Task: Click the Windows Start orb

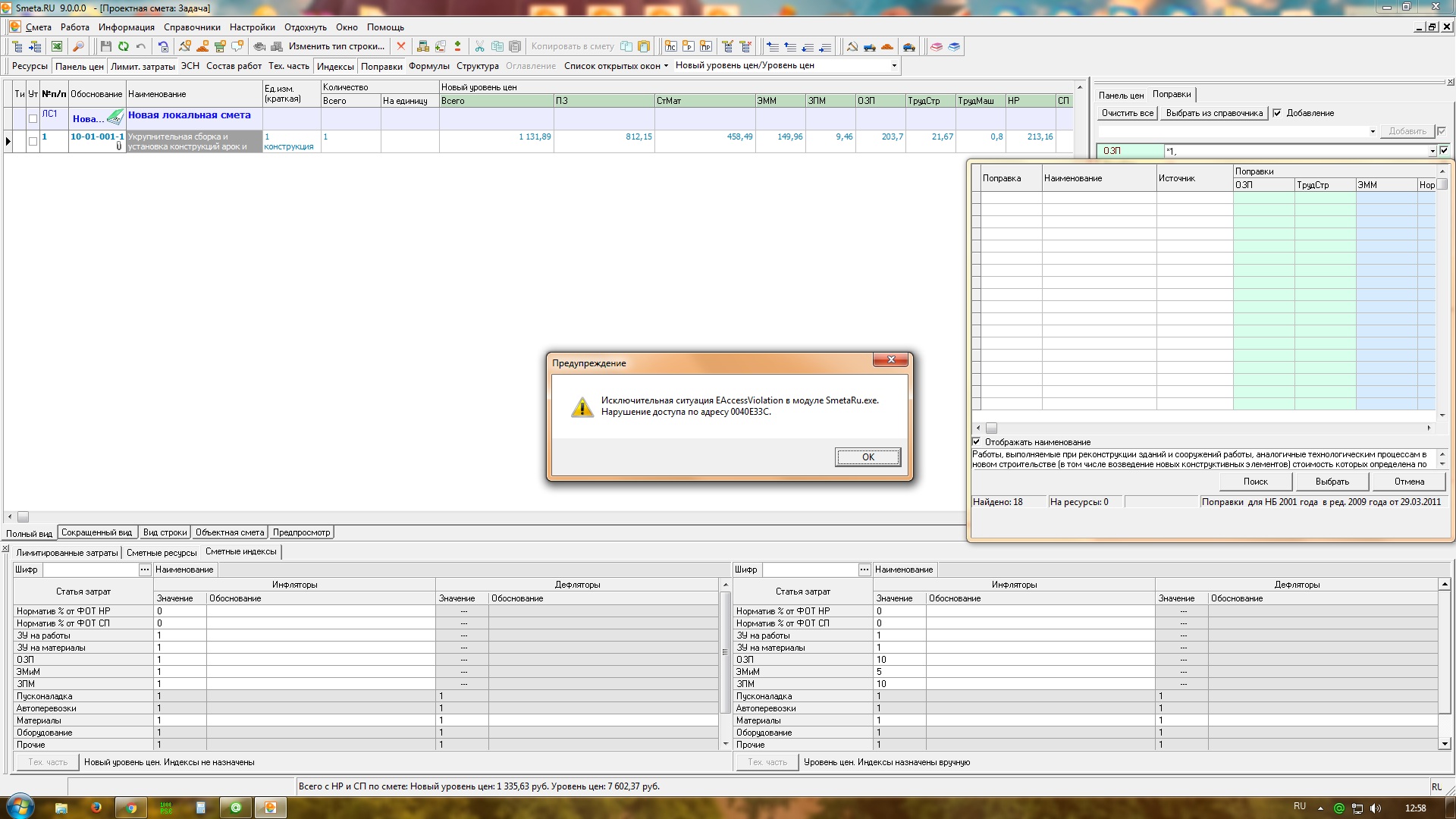Action: tap(20, 805)
